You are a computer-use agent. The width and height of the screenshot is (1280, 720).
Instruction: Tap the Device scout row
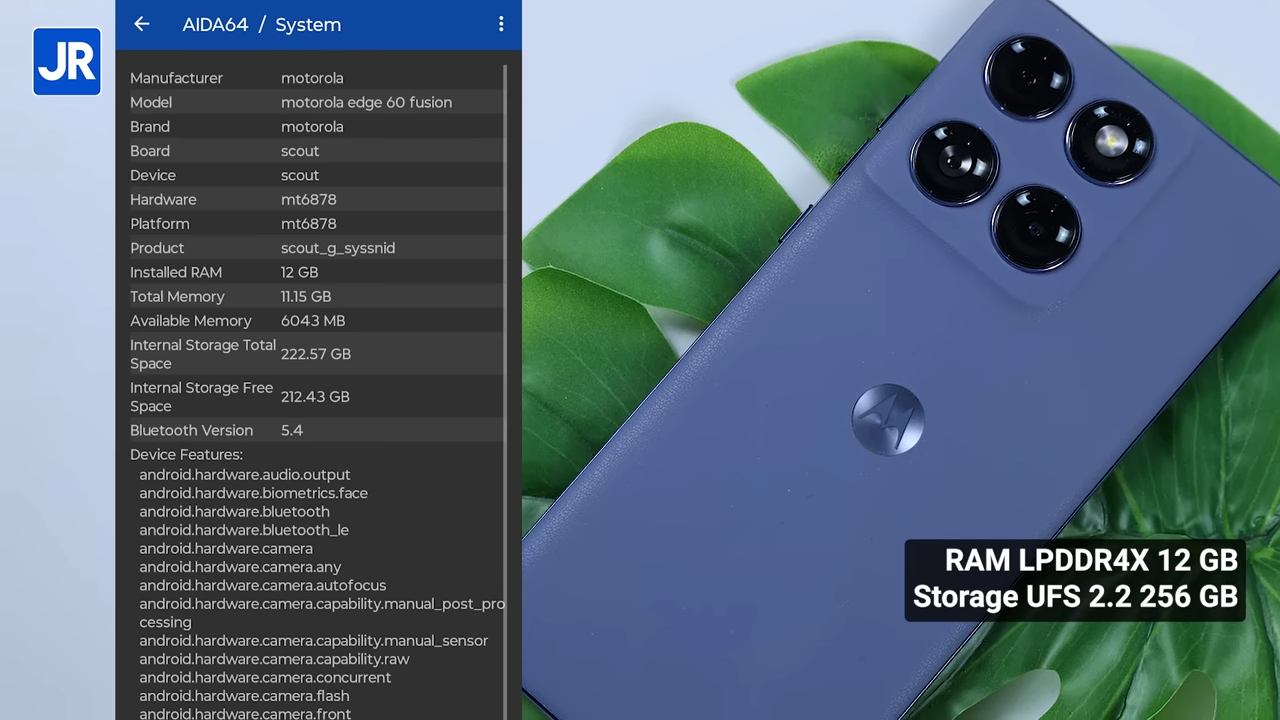(x=316, y=175)
